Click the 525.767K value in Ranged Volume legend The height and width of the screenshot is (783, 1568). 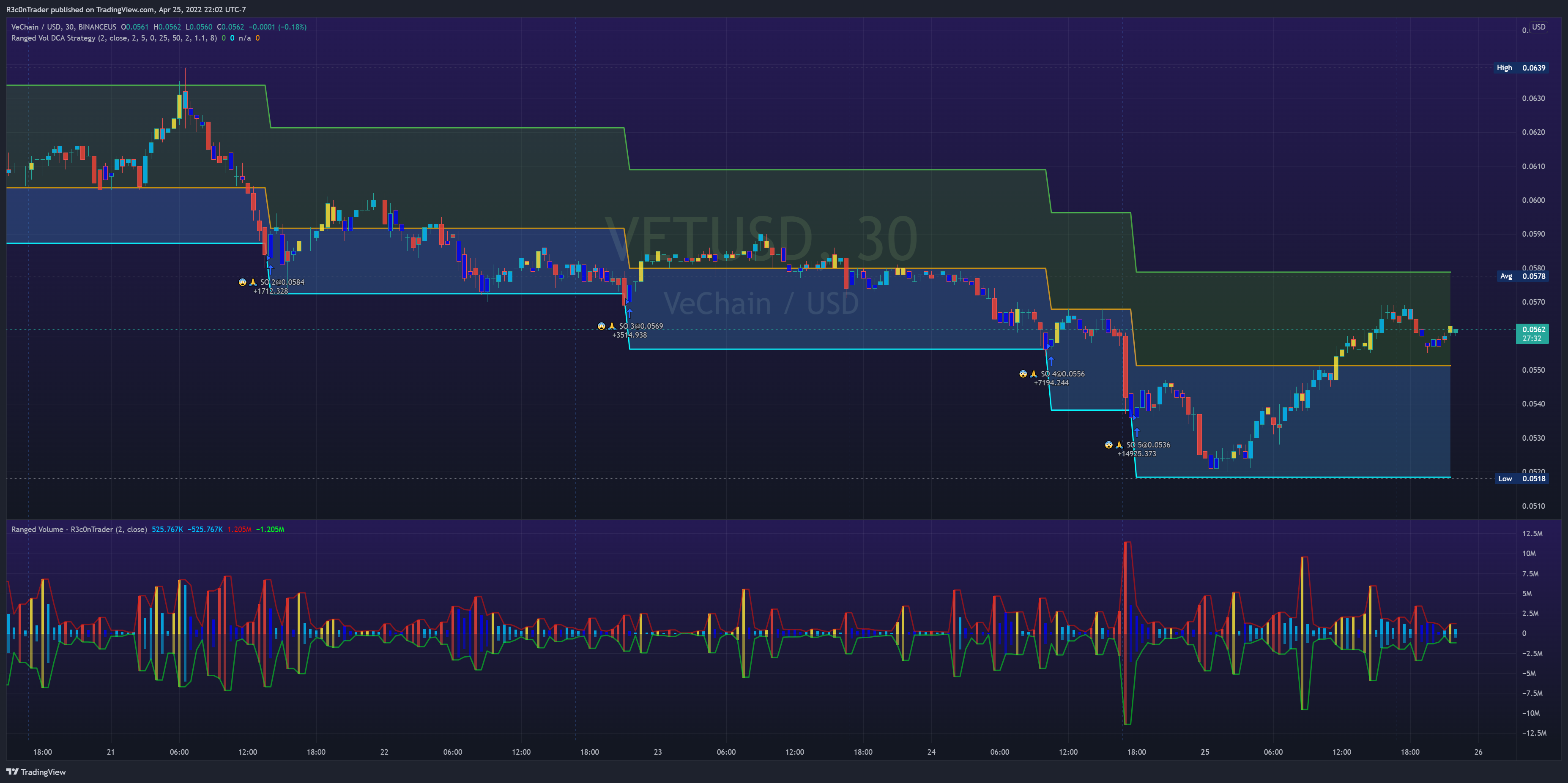pos(167,529)
